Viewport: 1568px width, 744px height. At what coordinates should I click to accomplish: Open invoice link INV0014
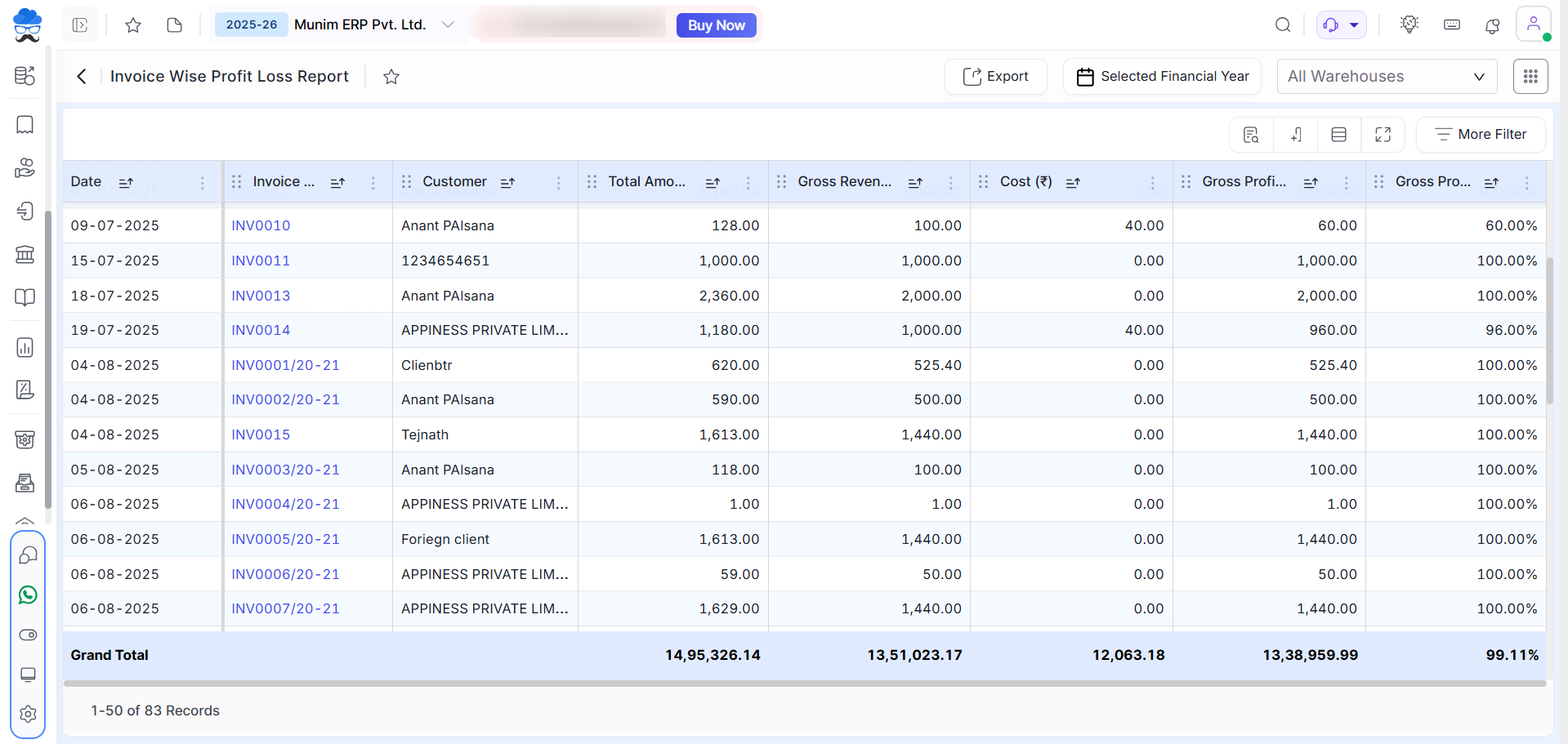261,331
